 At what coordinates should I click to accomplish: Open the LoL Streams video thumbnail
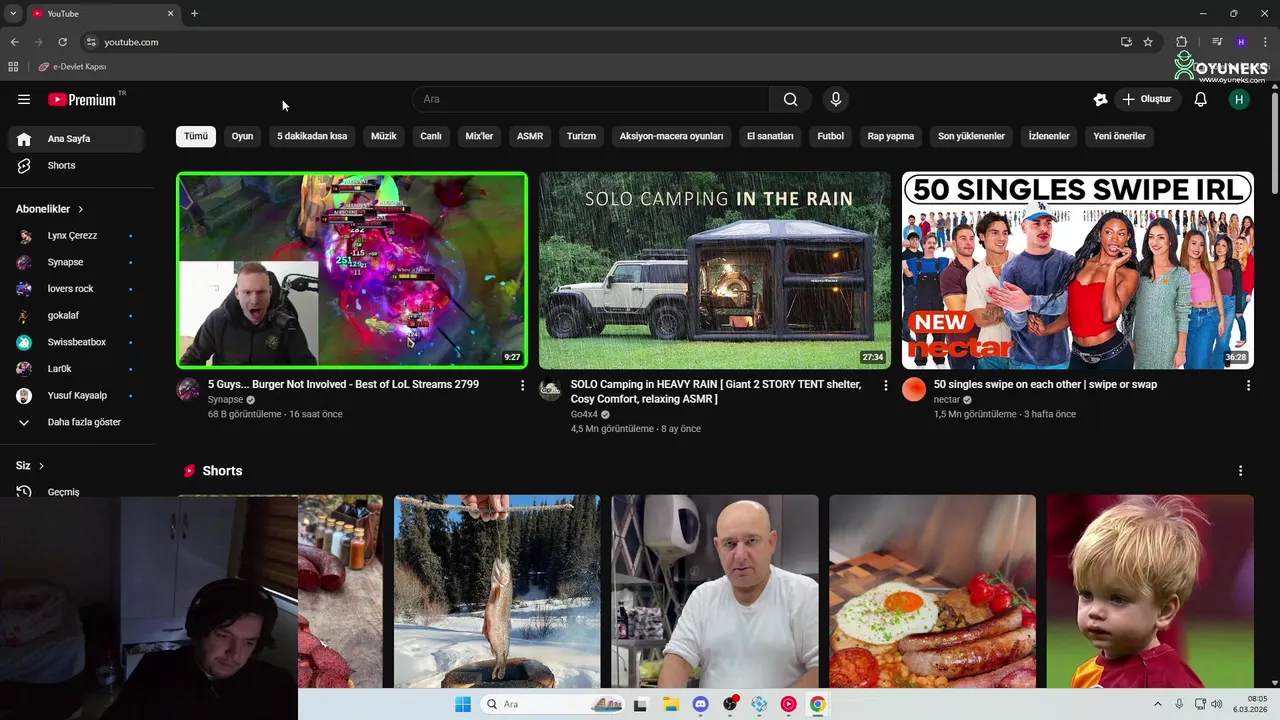(352, 271)
